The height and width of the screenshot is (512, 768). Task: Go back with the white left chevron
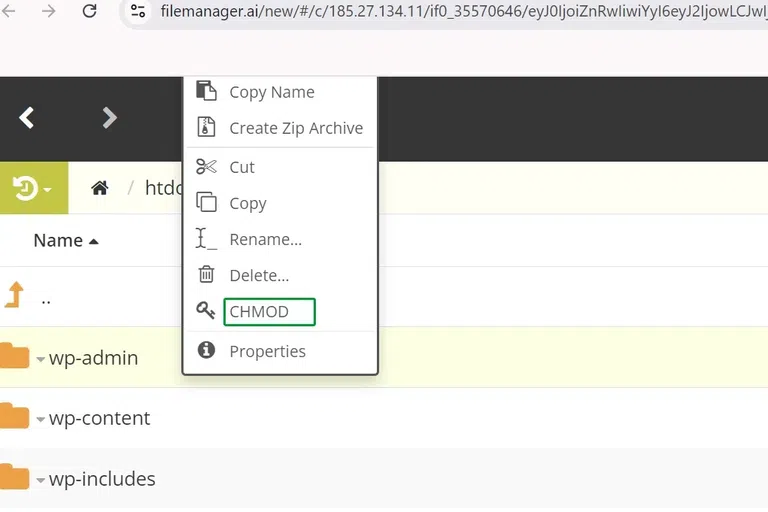26,118
